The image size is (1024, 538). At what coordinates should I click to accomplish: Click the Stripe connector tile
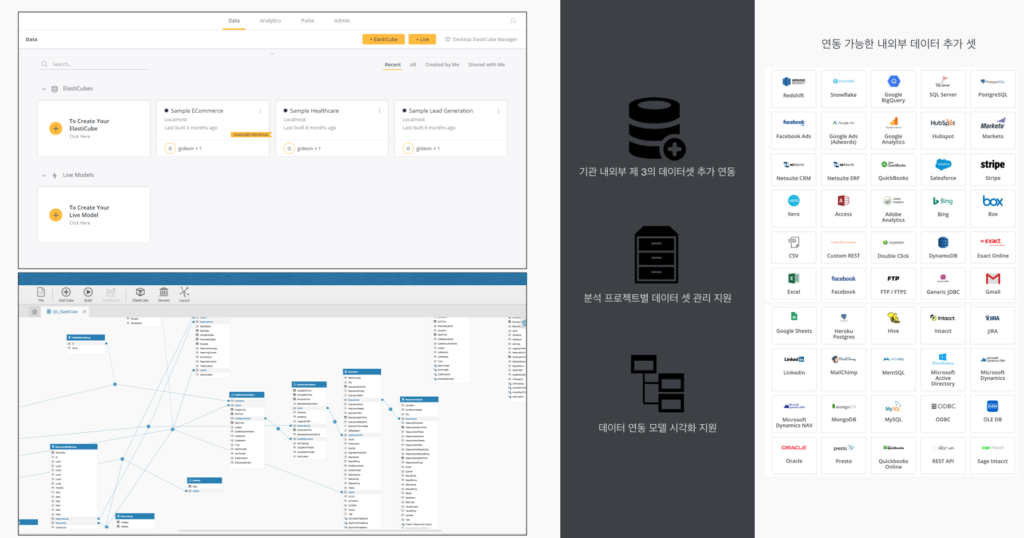[993, 171]
